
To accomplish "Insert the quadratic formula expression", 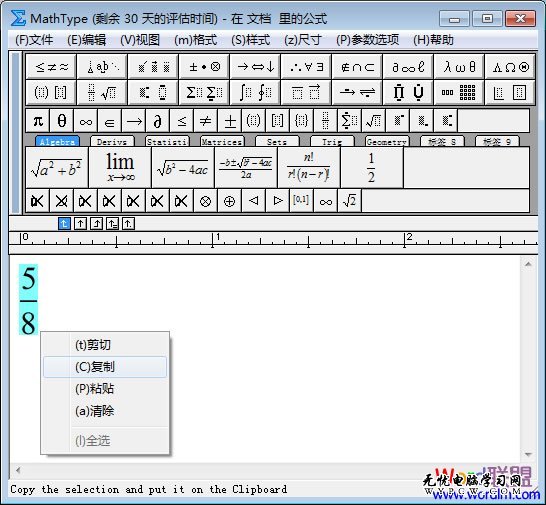I will tap(246, 168).
